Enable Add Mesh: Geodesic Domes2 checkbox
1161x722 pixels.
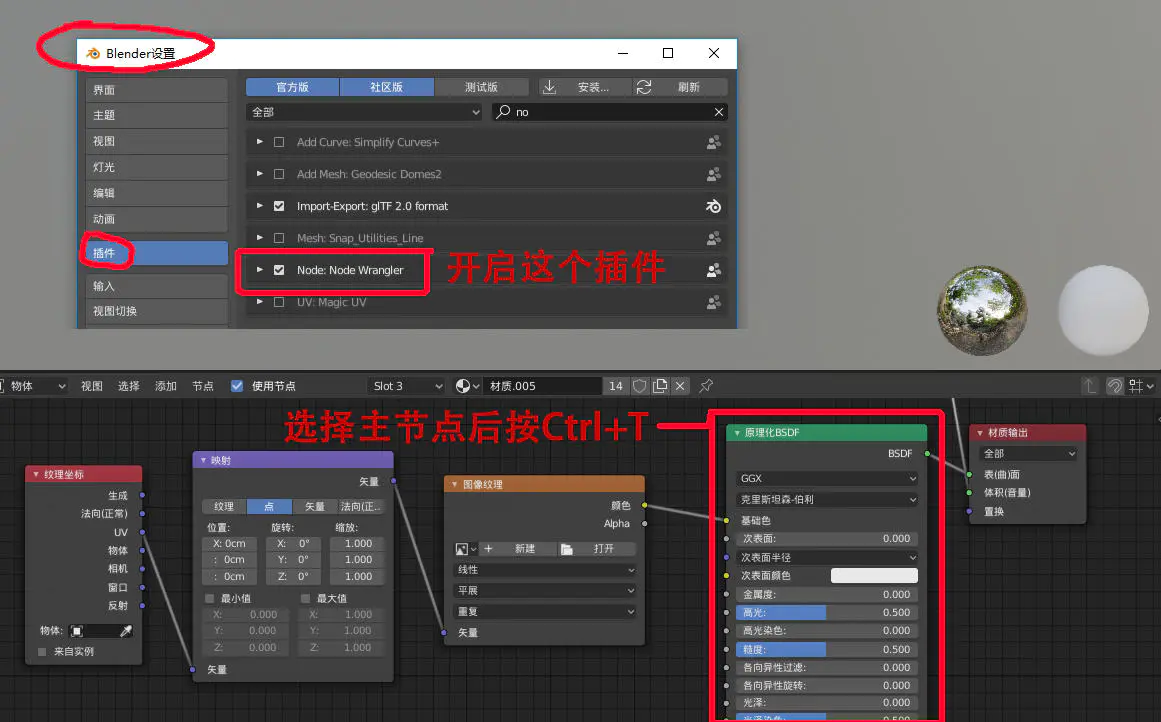pos(279,174)
